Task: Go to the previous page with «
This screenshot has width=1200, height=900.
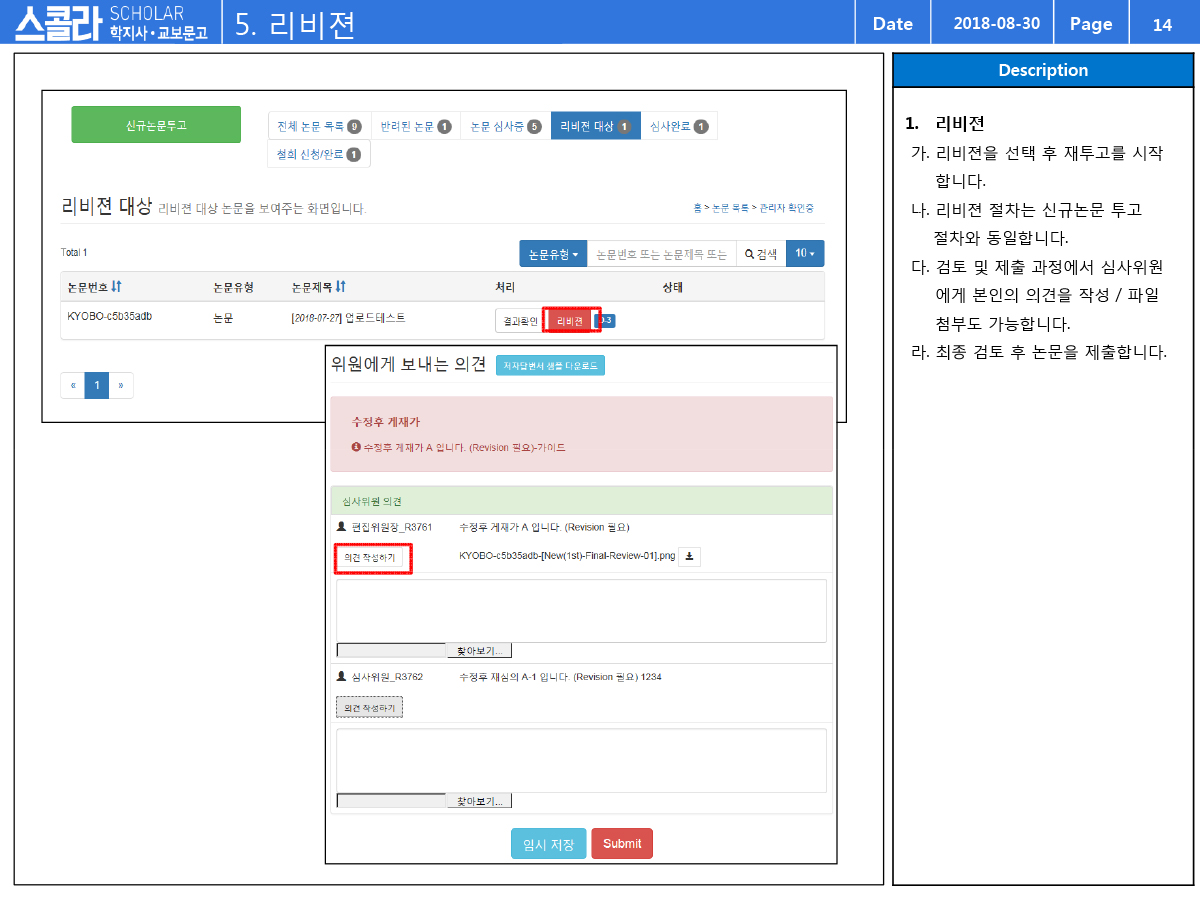Action: (72, 385)
